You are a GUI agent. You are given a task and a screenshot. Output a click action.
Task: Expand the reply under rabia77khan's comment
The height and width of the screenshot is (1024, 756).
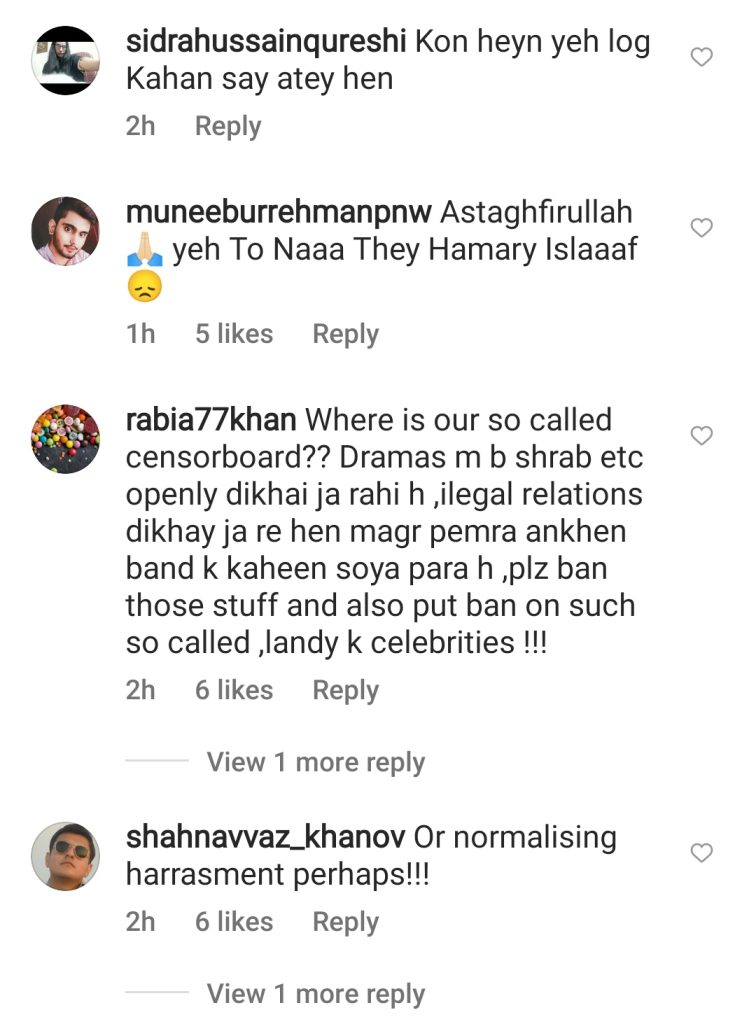point(315,762)
